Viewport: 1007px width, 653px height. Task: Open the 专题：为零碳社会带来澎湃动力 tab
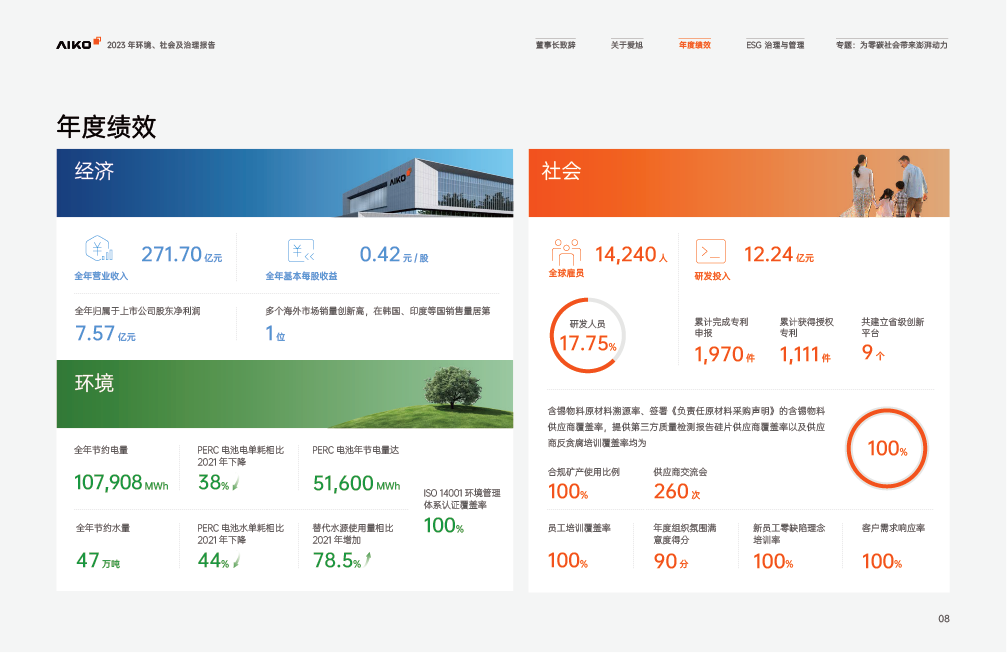891,45
